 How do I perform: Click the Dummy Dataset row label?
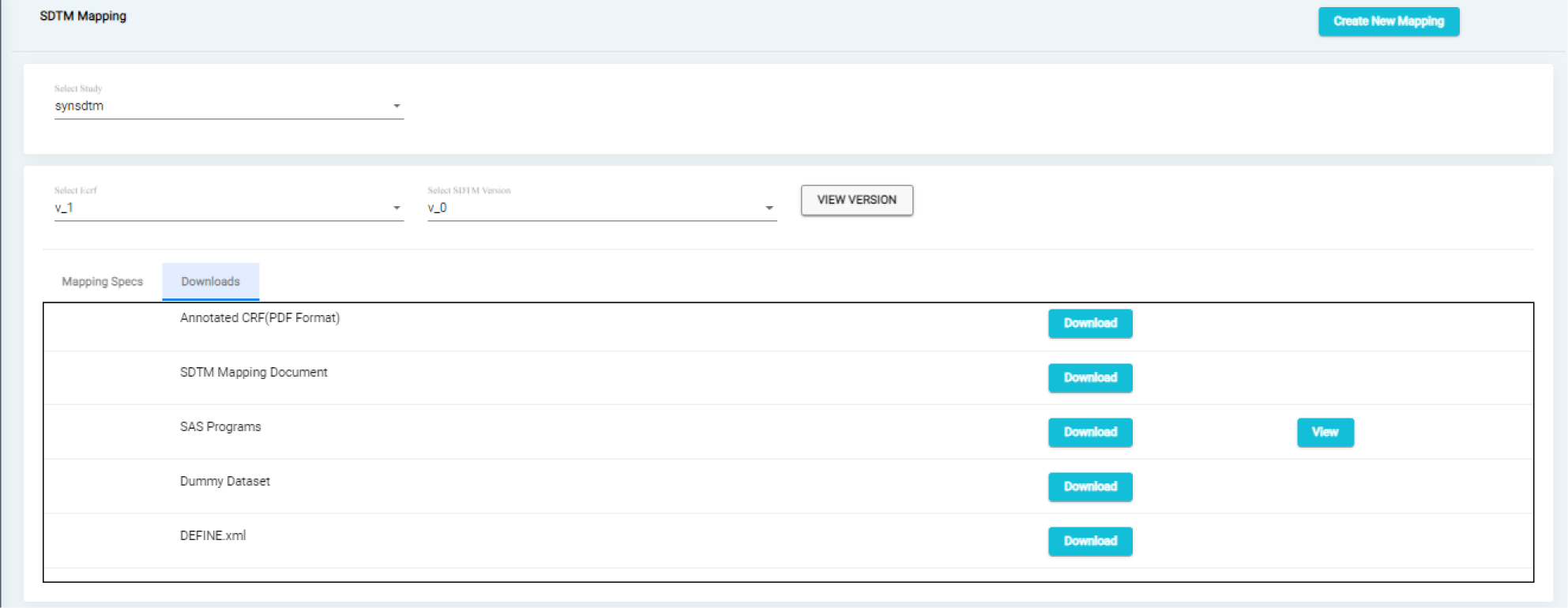click(x=224, y=481)
